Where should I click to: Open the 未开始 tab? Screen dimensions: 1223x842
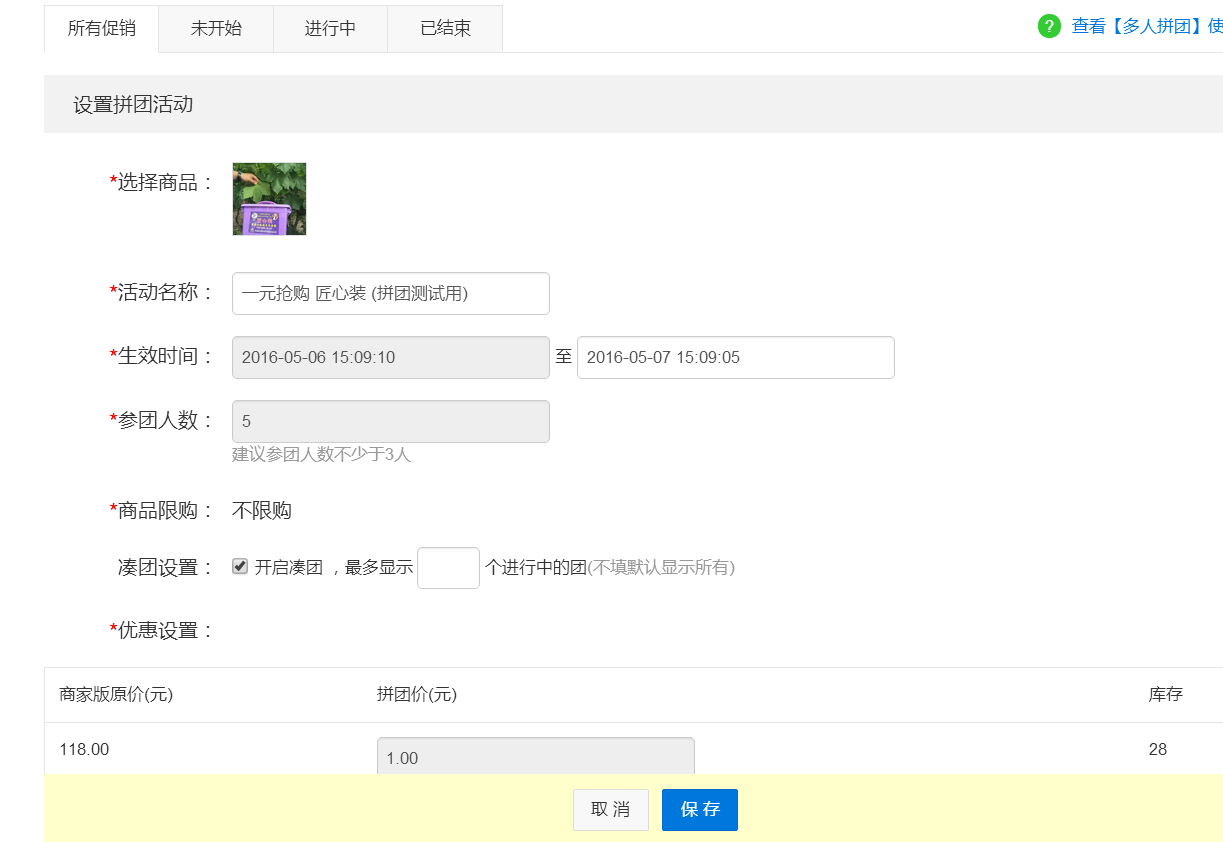(216, 28)
